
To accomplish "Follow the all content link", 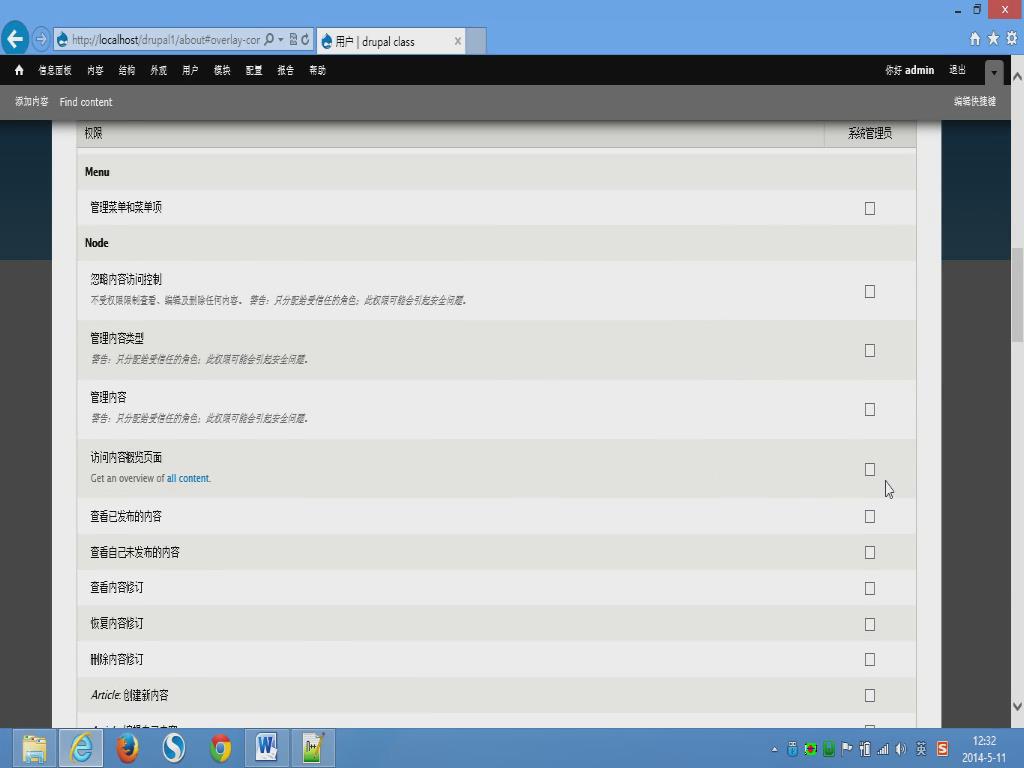I will (x=188, y=478).
